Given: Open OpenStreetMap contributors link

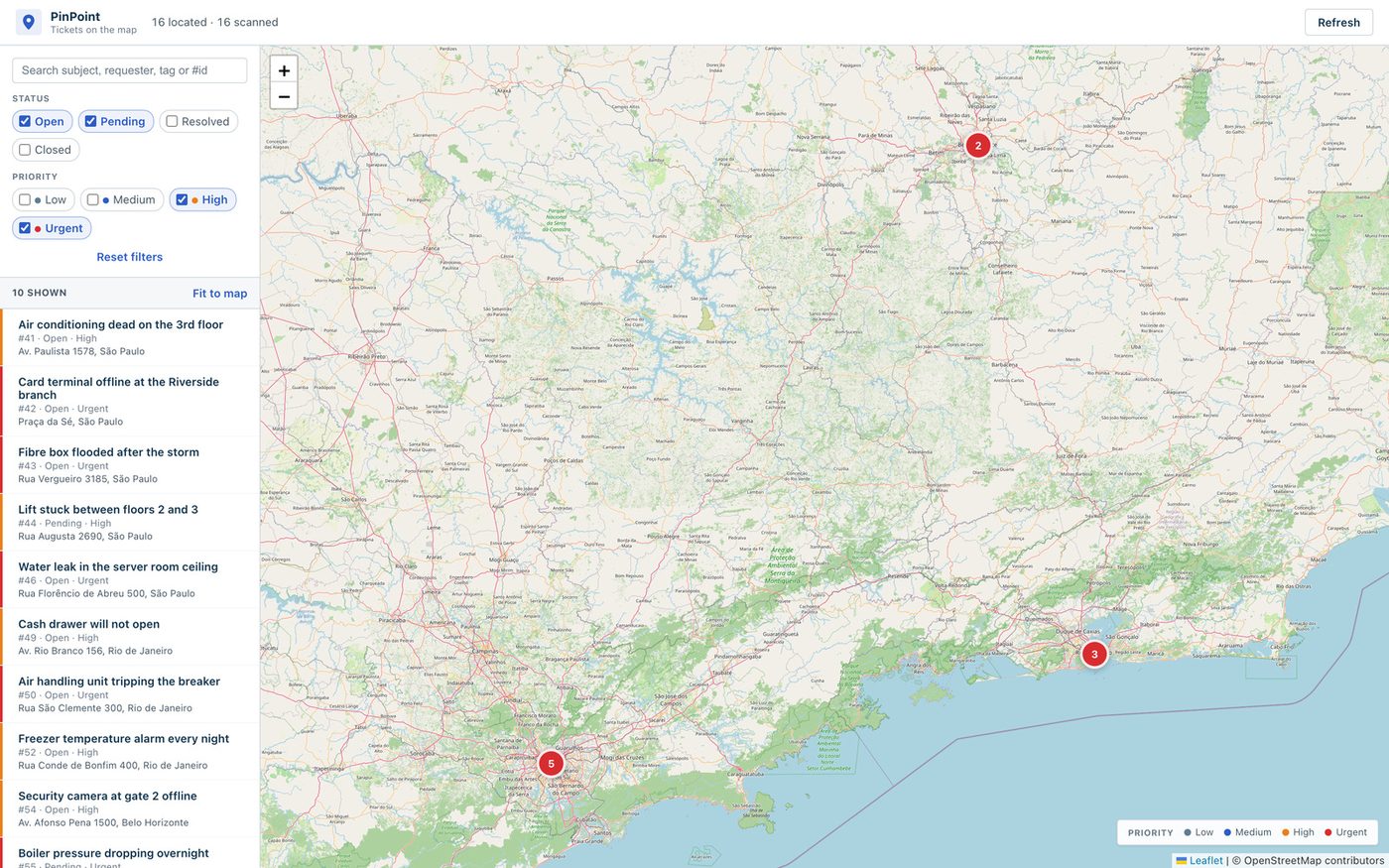Looking at the screenshot, I should click(1314, 860).
